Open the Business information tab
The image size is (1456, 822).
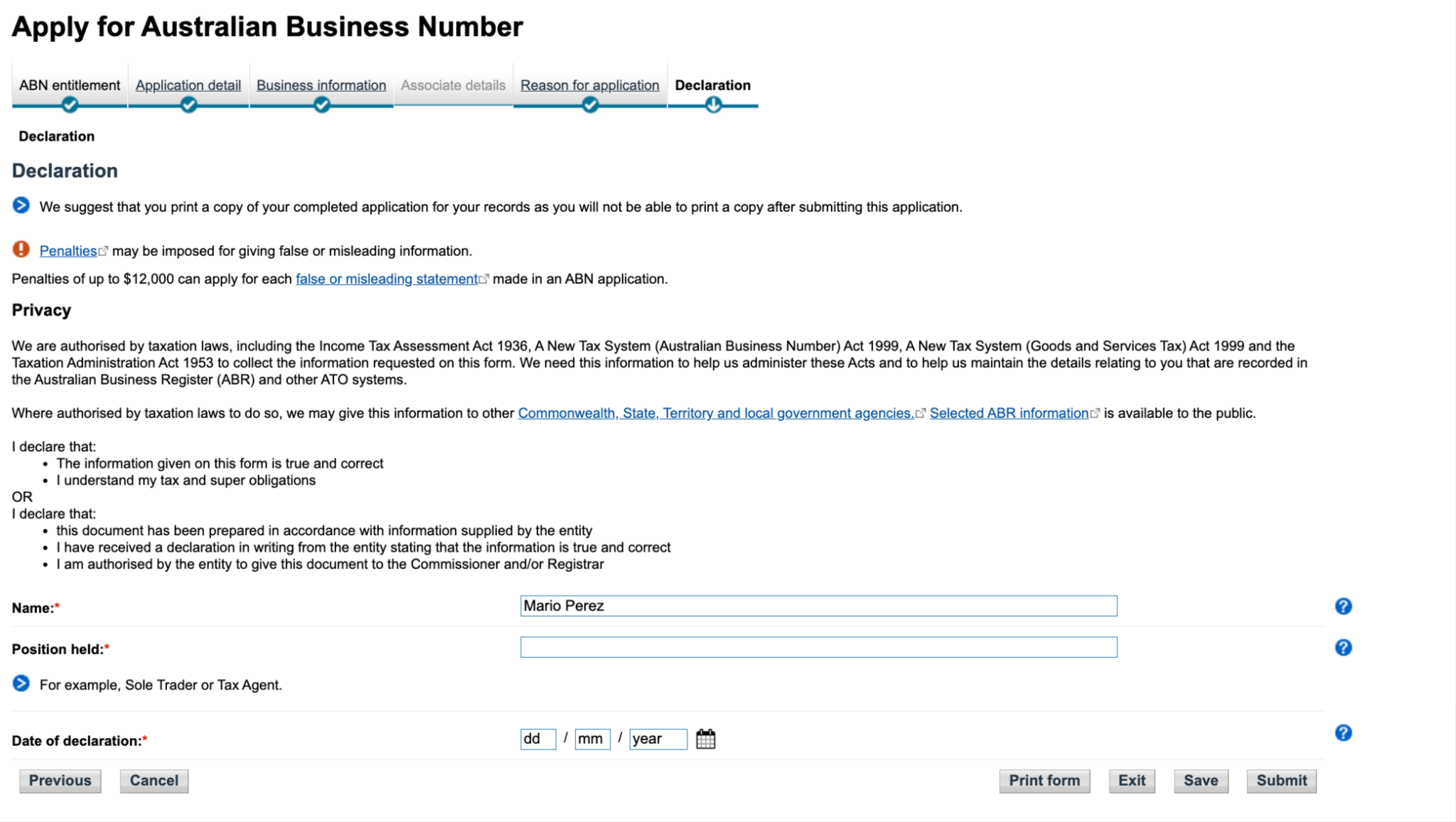click(321, 85)
